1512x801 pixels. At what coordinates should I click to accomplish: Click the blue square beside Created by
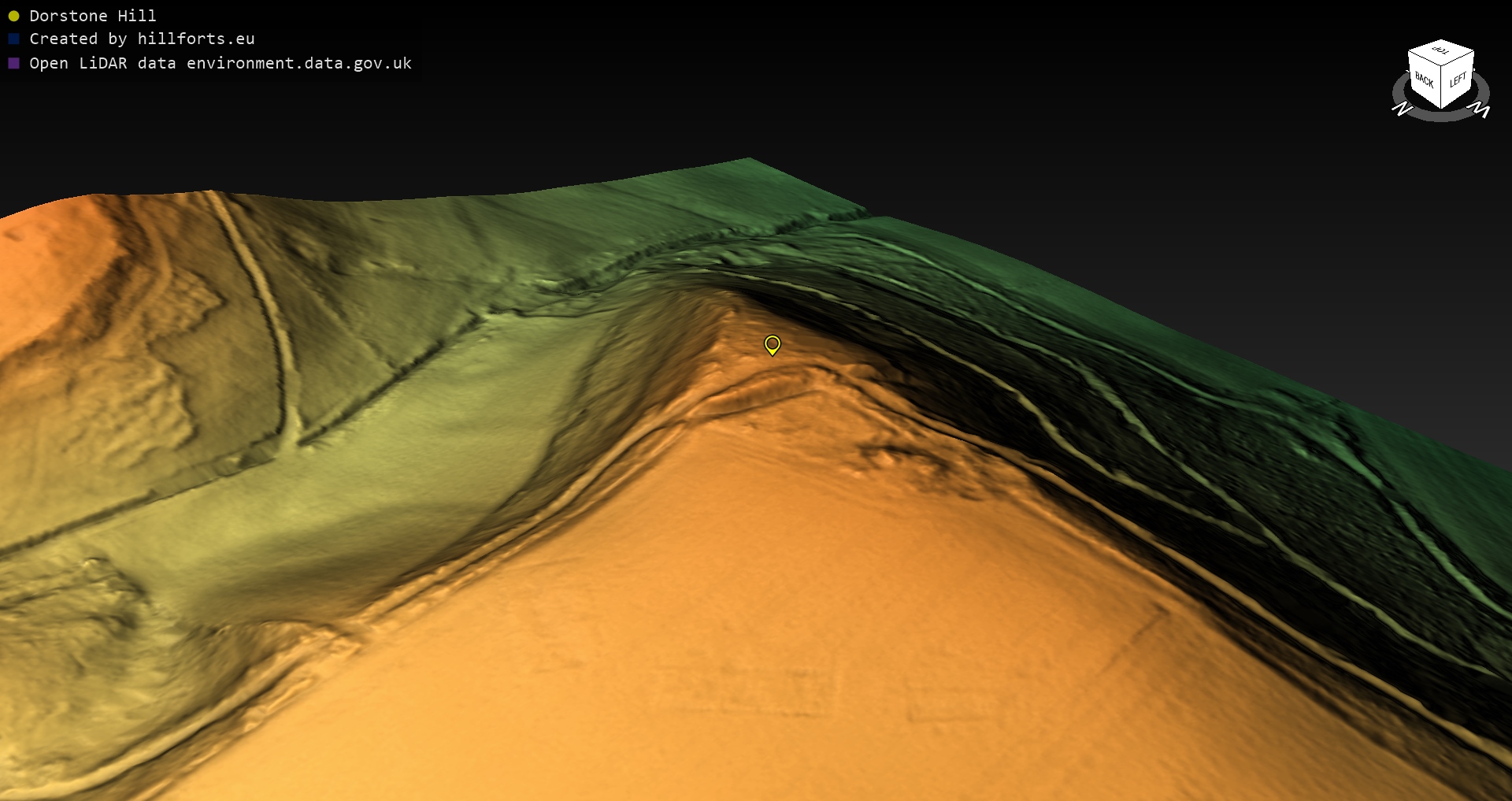[x=13, y=39]
